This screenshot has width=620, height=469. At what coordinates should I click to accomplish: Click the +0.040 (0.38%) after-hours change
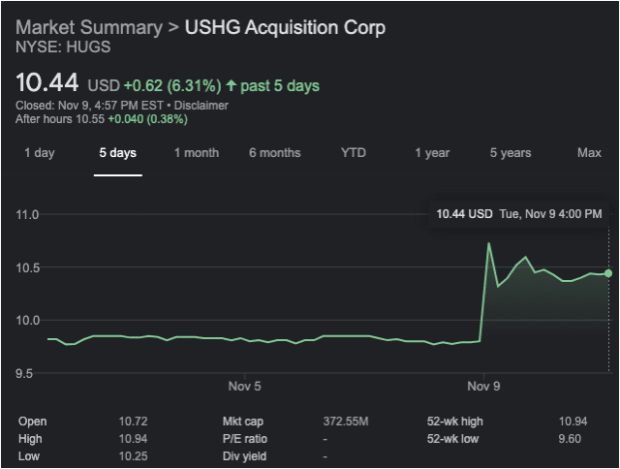coord(148,119)
